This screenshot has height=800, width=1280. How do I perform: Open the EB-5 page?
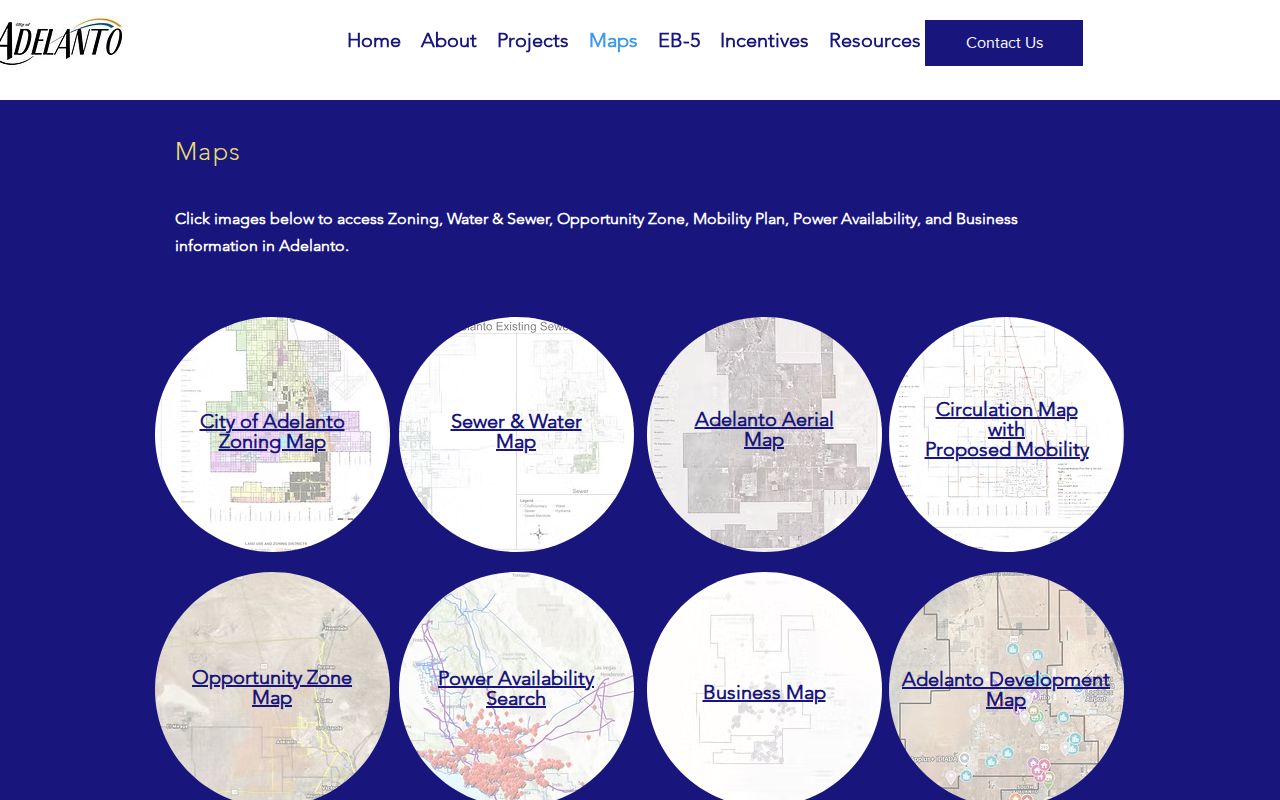pyautogui.click(x=679, y=41)
